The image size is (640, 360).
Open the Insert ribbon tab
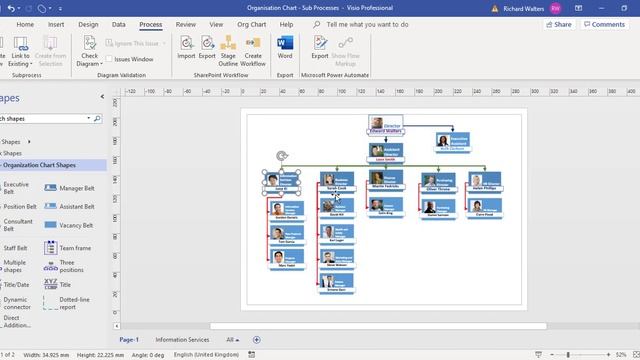click(x=56, y=24)
